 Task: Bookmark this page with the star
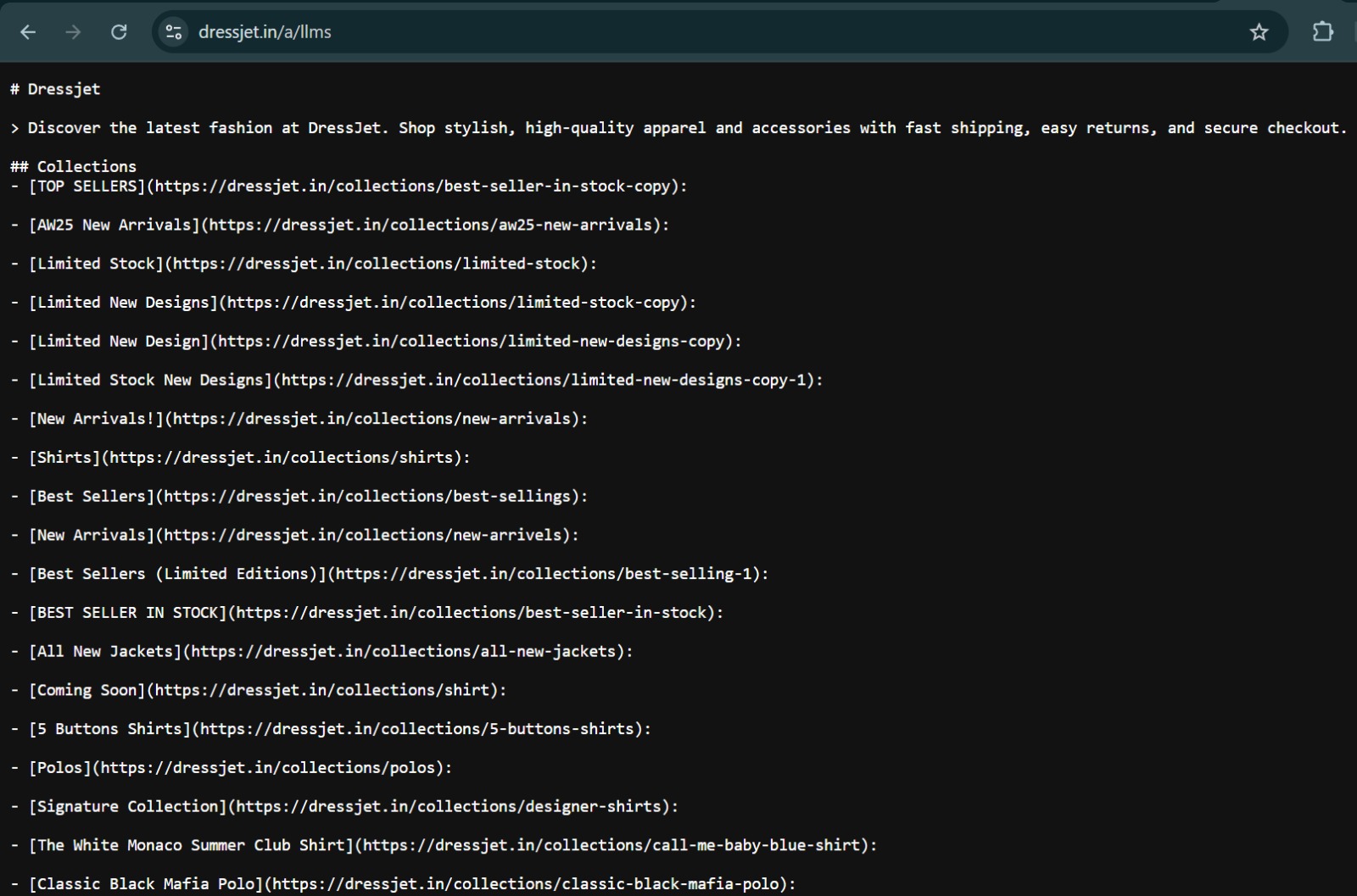point(1259,32)
